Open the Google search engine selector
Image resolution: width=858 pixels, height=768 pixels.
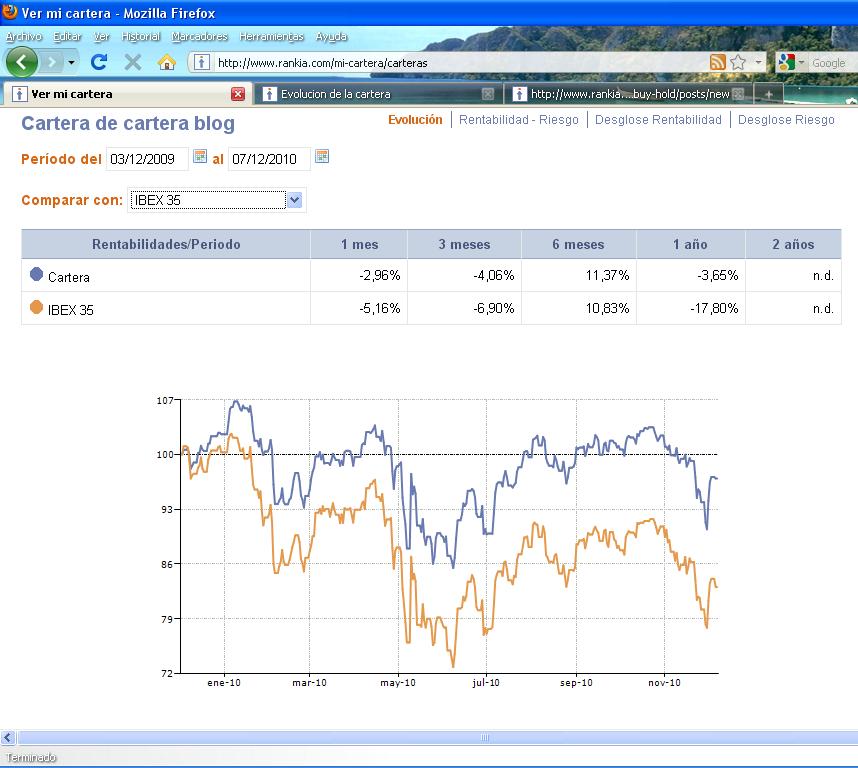791,62
